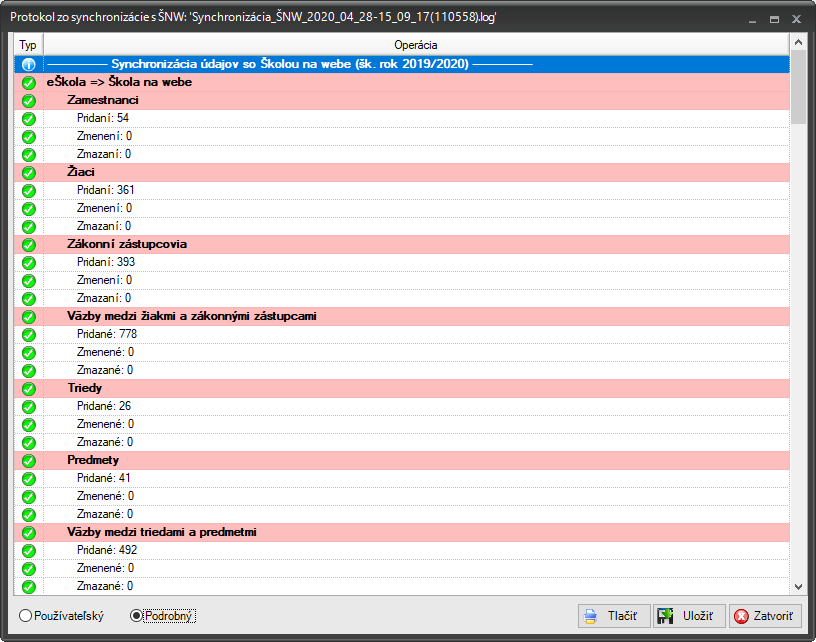Click the Operácia column header

(x=416, y=45)
